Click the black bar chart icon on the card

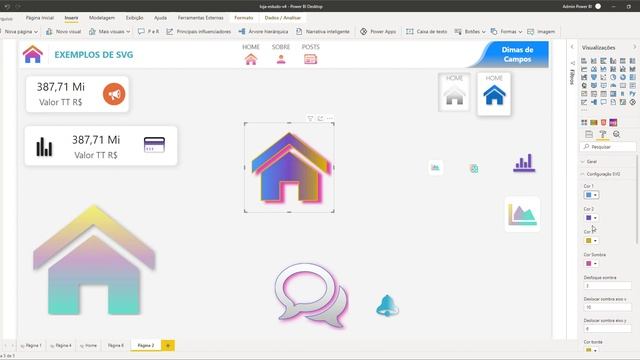click(44, 147)
